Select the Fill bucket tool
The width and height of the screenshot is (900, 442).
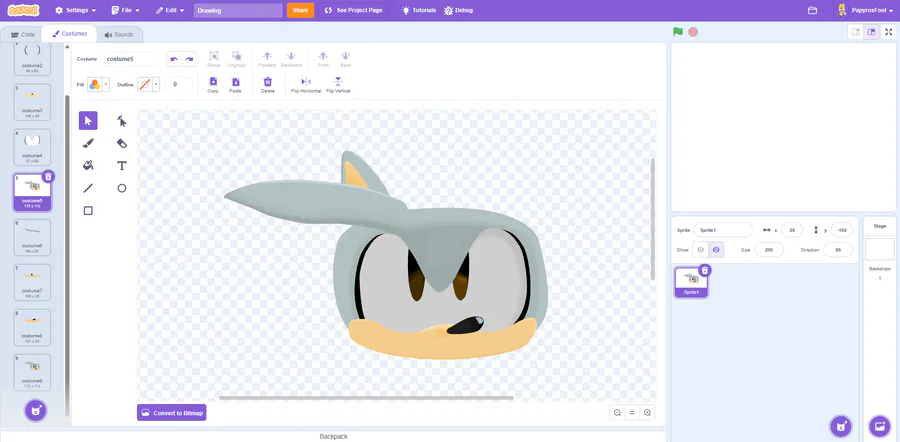click(88, 165)
